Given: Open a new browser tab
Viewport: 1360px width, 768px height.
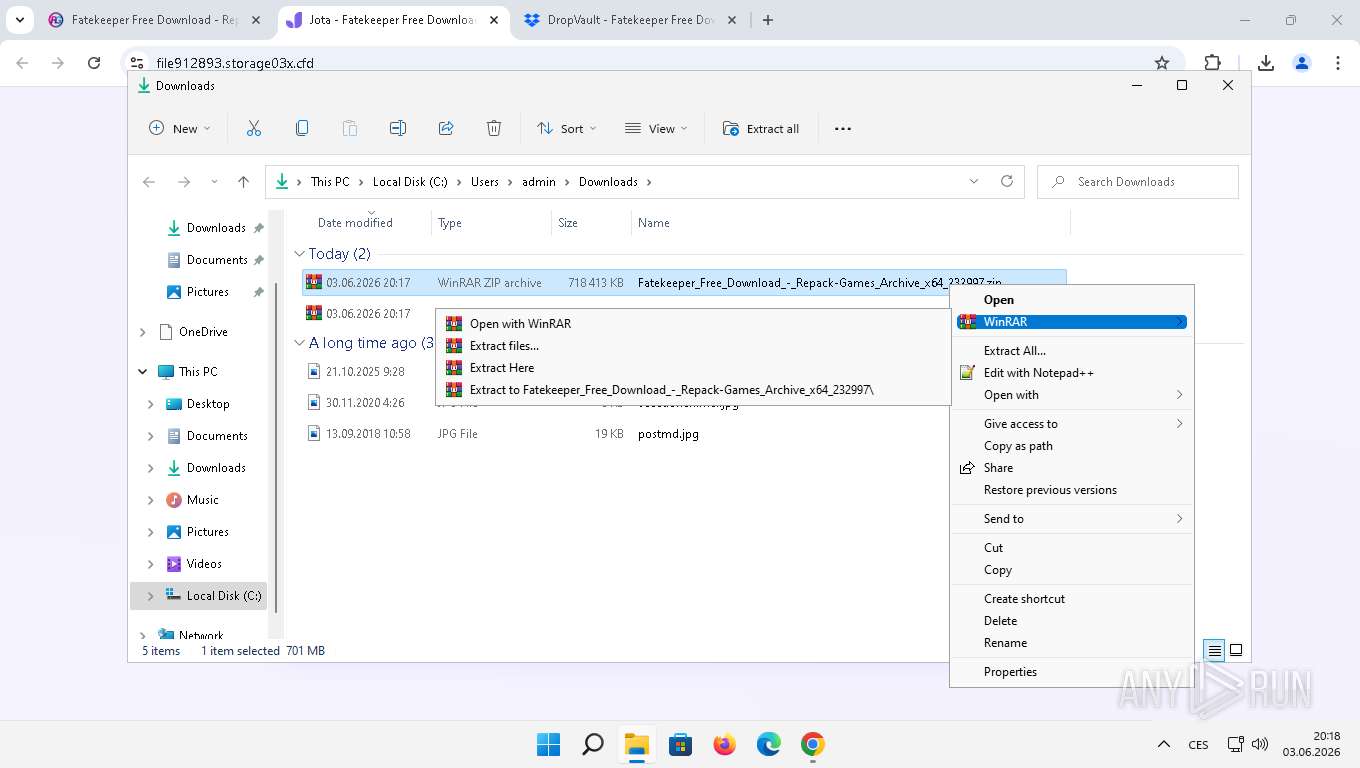Looking at the screenshot, I should 768,20.
